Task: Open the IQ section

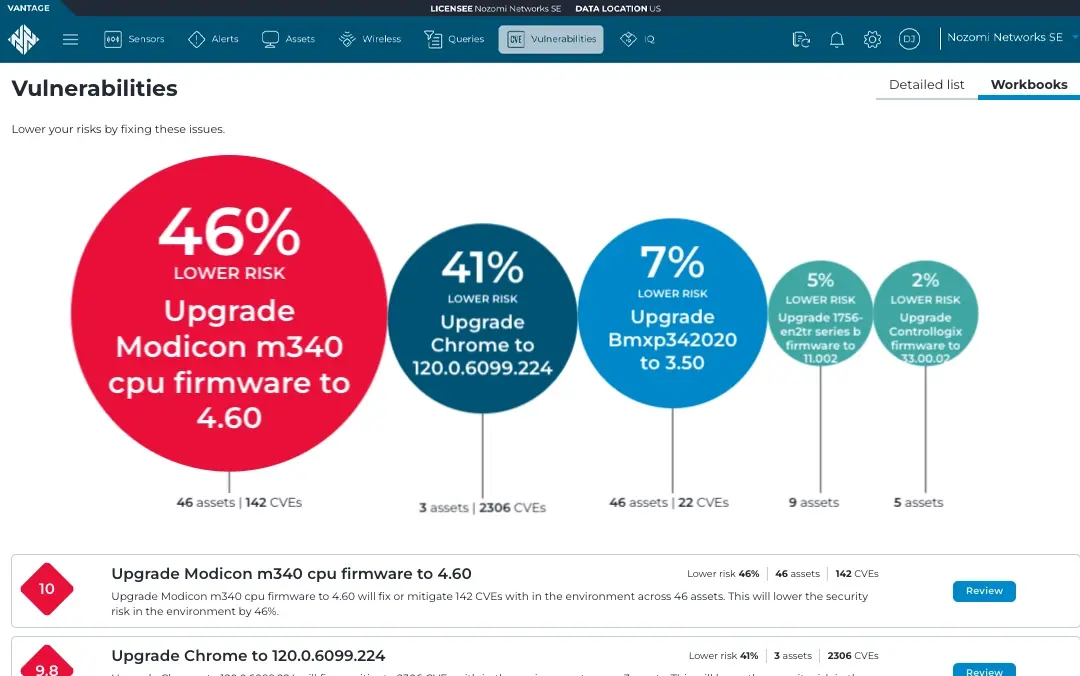Action: coord(637,39)
